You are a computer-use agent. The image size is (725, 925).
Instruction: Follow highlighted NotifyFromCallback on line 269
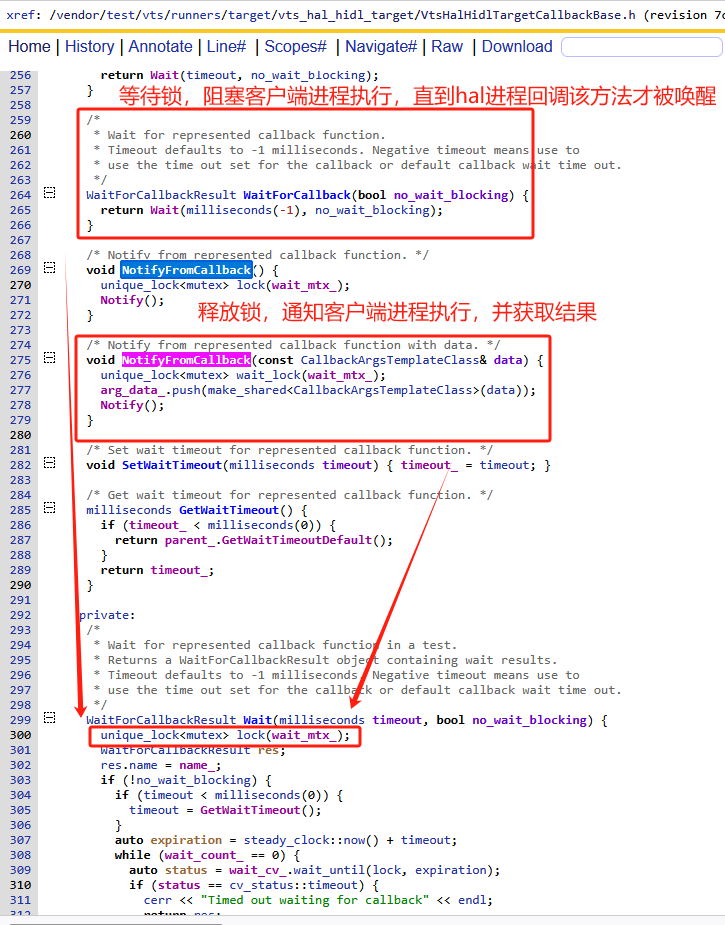[x=186, y=270]
